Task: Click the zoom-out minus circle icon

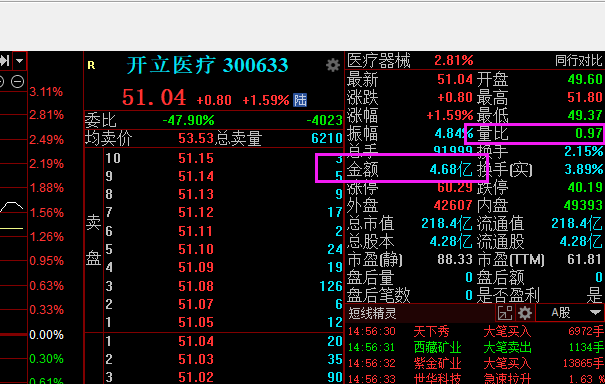Action: (17, 81)
